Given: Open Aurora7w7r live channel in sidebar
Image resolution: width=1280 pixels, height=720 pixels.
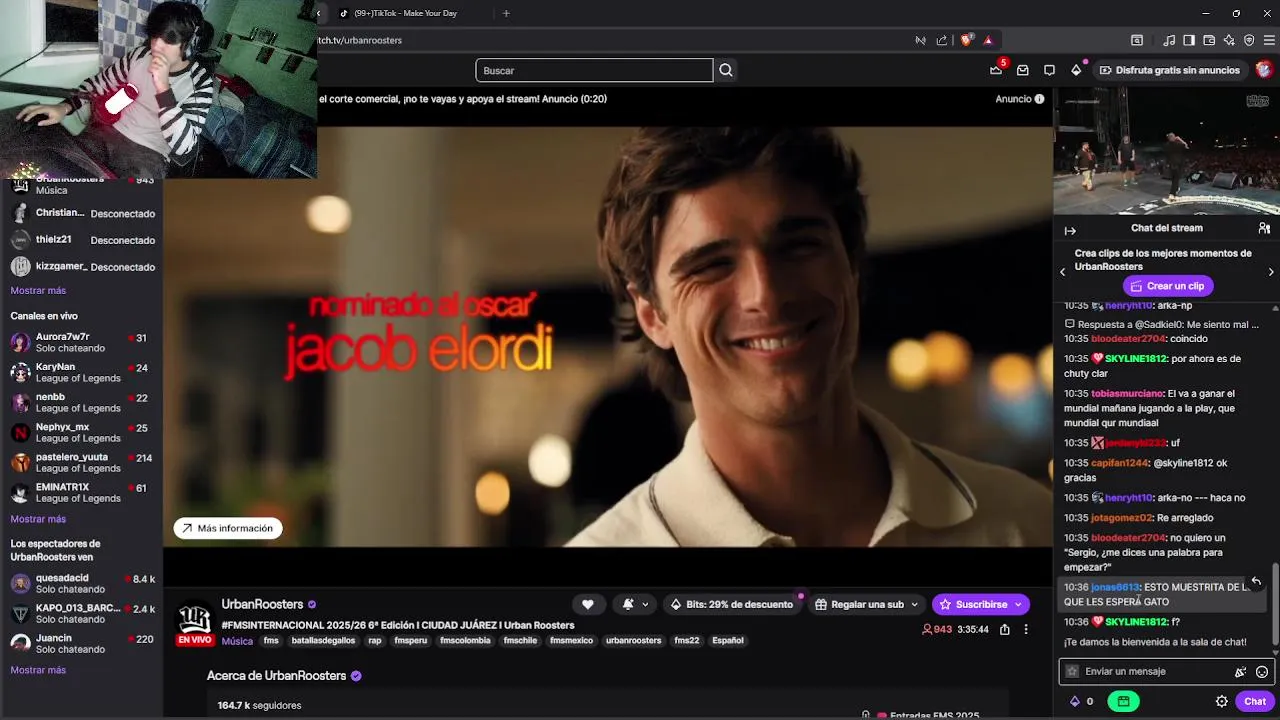Looking at the screenshot, I should [x=81, y=342].
